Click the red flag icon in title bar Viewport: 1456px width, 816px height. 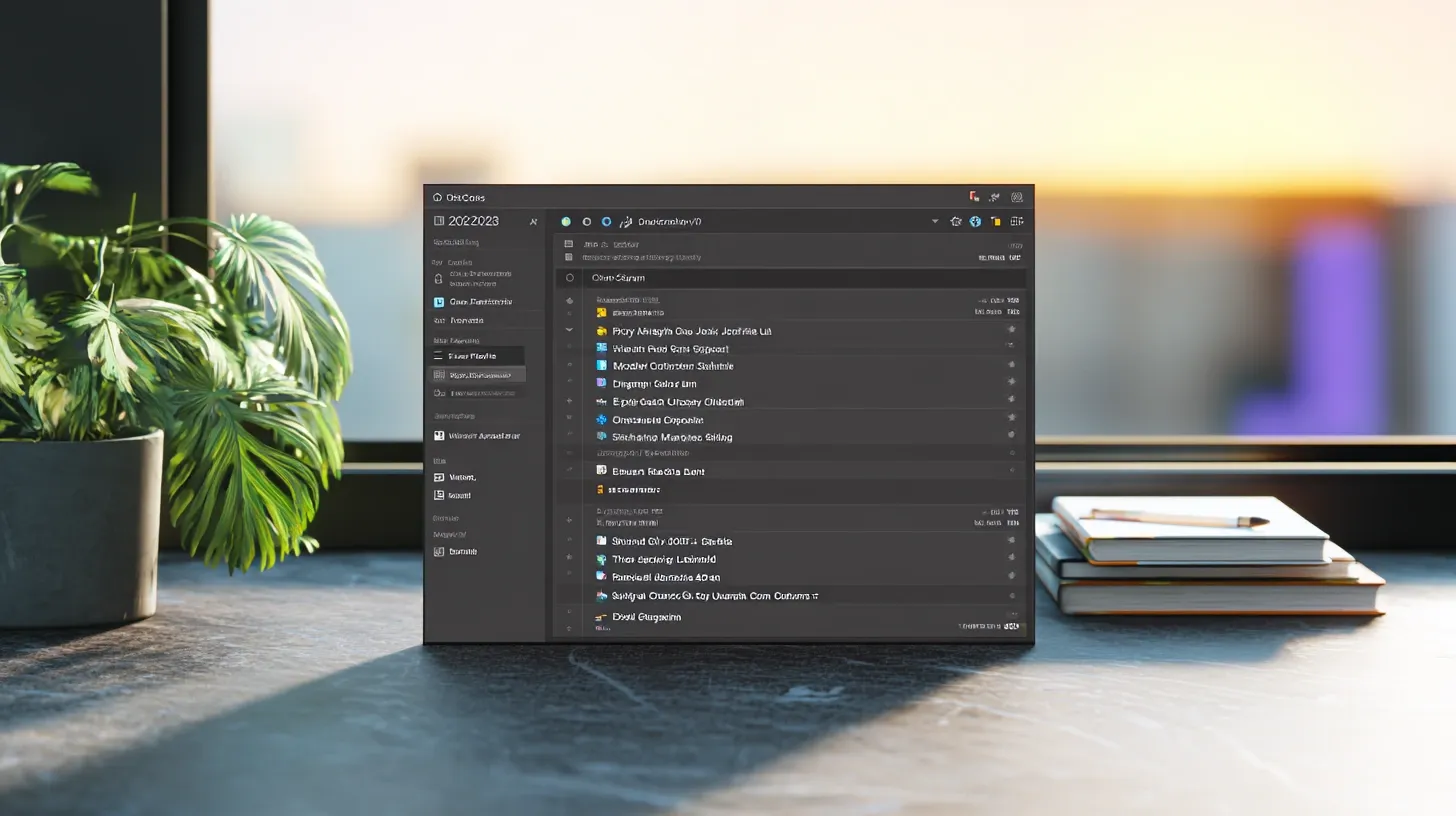click(974, 197)
